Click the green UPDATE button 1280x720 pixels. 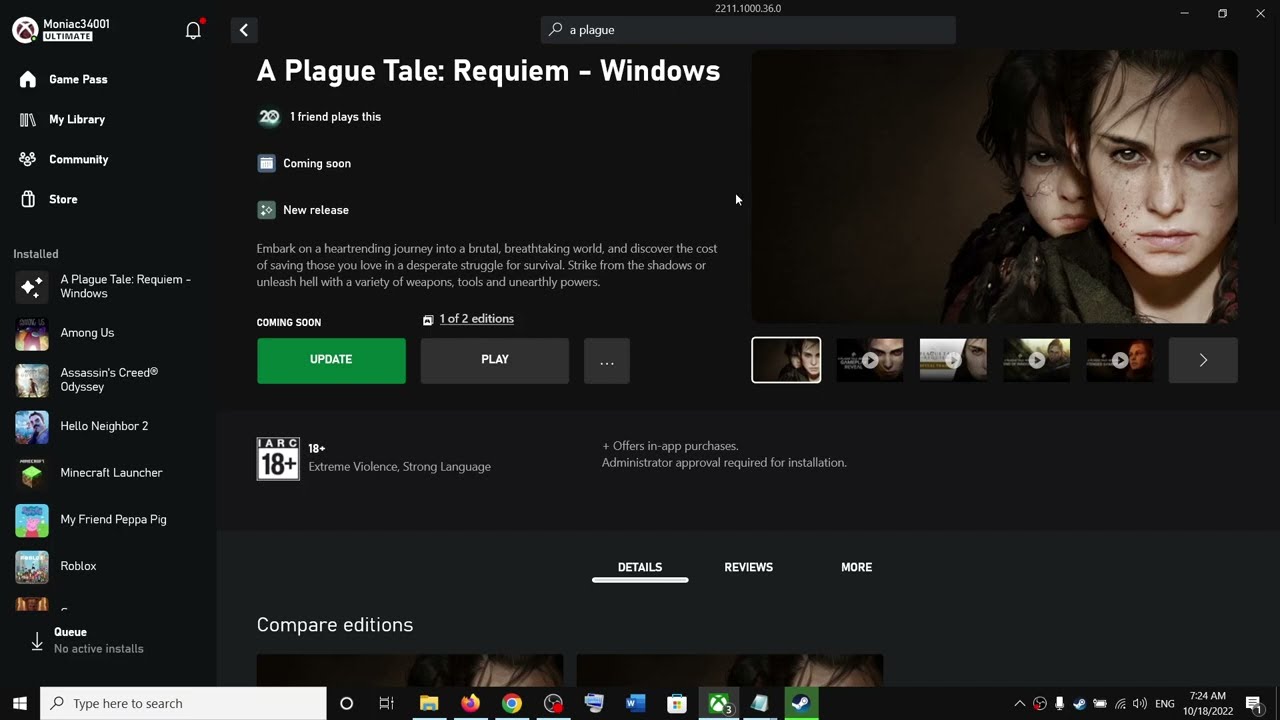pos(331,360)
